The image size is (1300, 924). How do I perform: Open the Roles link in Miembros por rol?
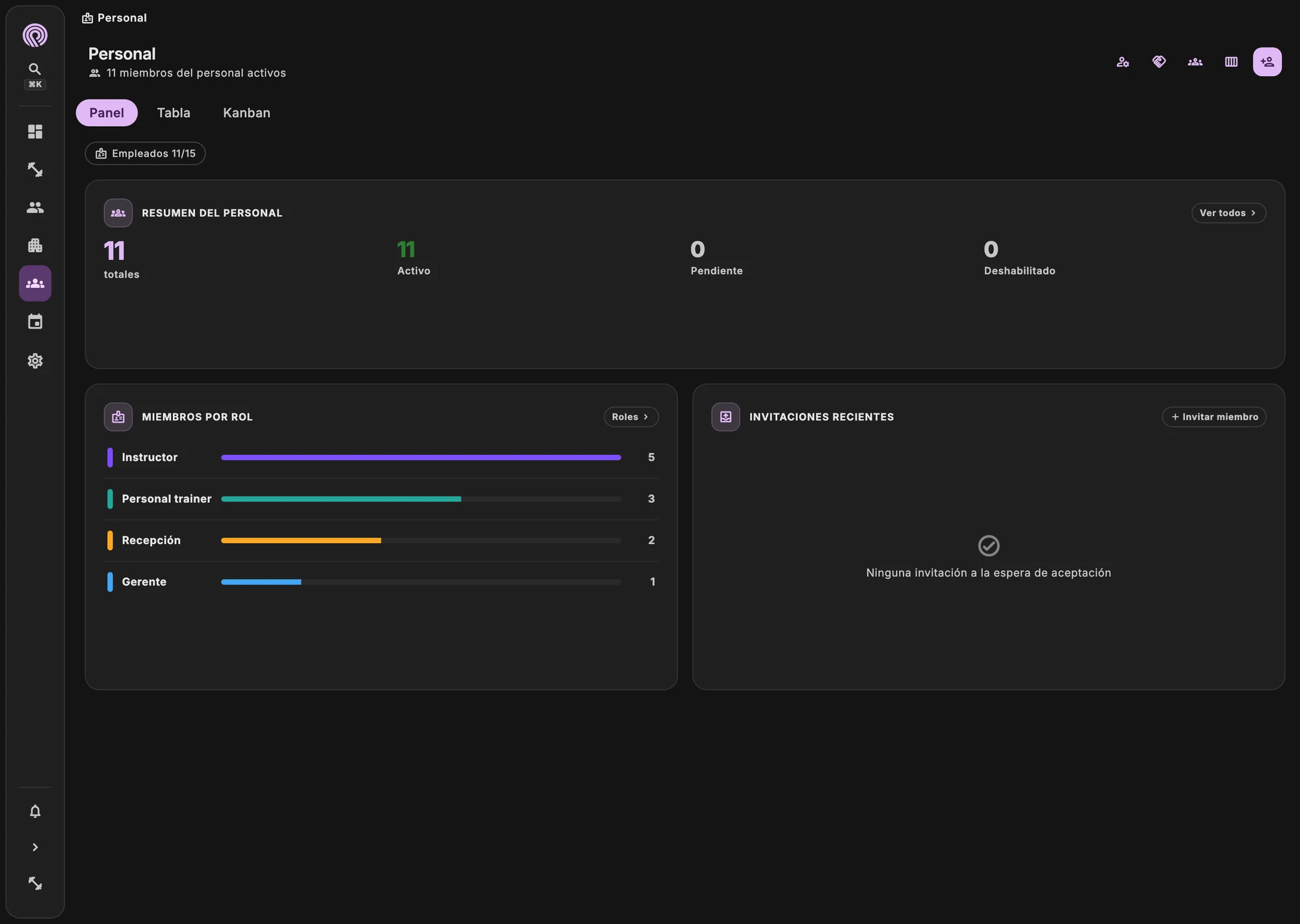(631, 417)
